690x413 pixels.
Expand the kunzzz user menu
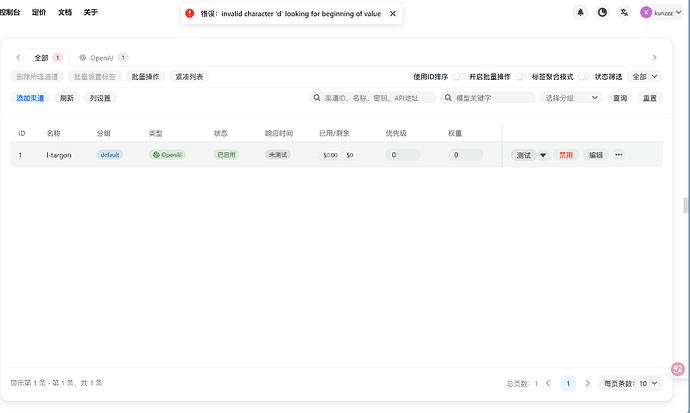pos(678,13)
